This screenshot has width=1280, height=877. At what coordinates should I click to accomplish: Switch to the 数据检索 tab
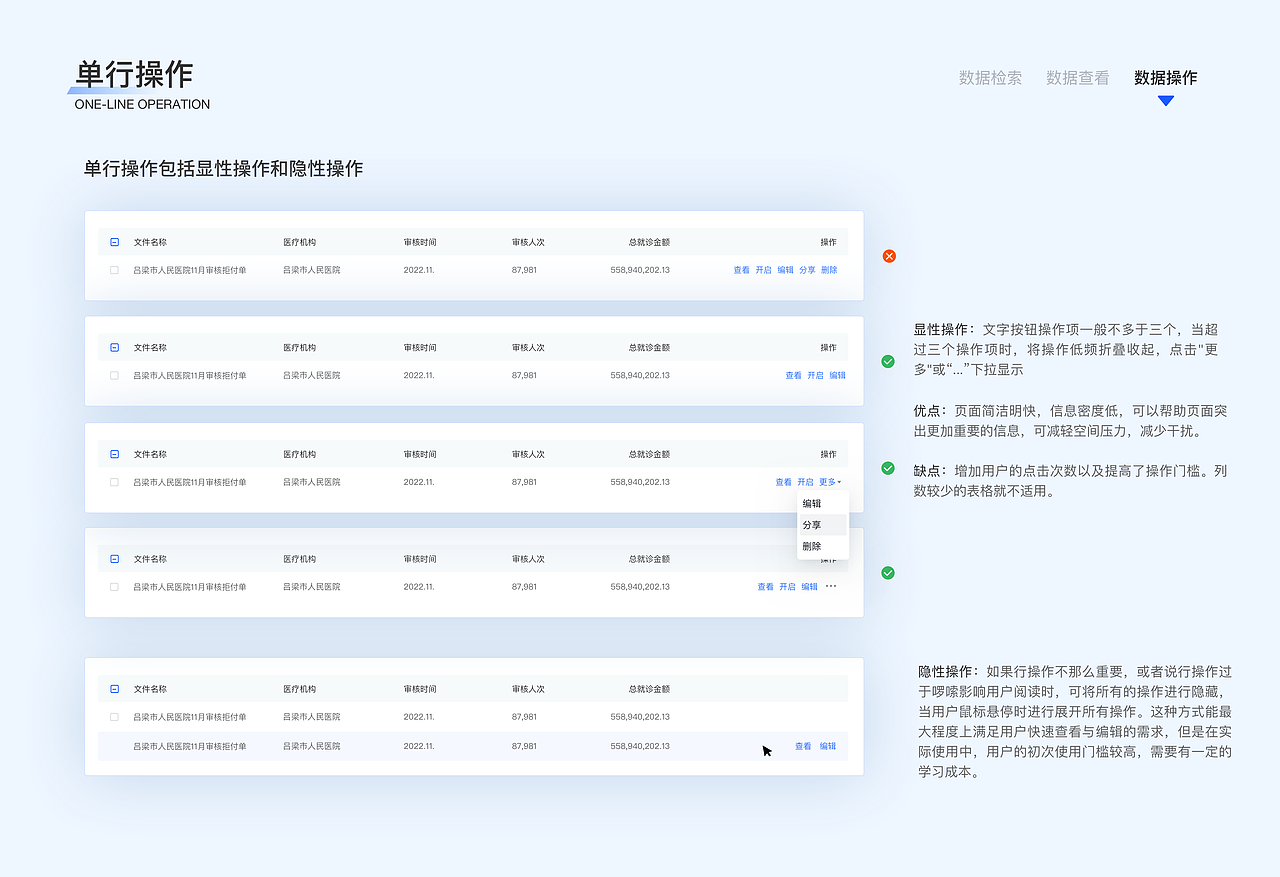[x=989, y=78]
